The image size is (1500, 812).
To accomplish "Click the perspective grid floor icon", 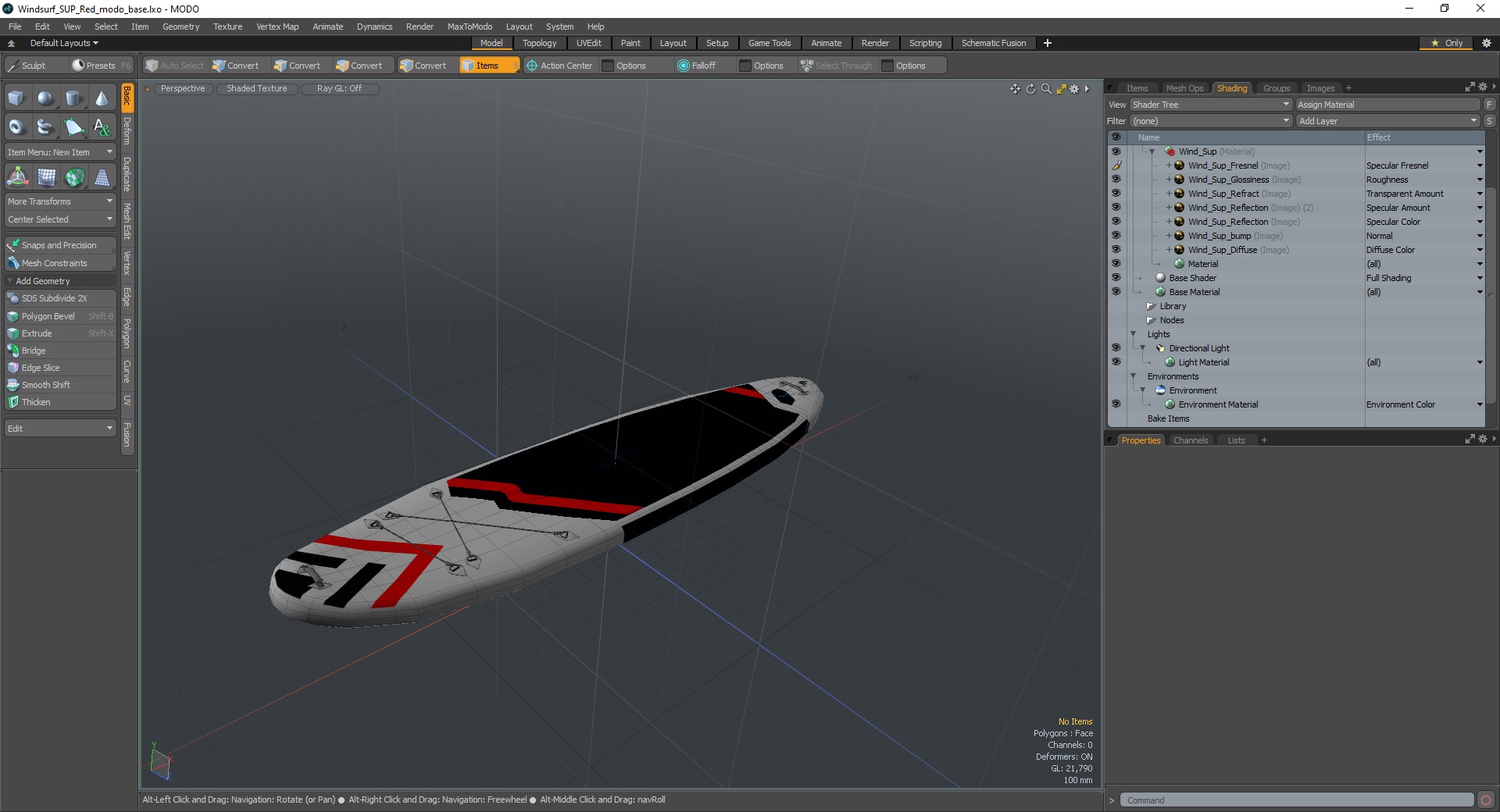I will tap(102, 178).
